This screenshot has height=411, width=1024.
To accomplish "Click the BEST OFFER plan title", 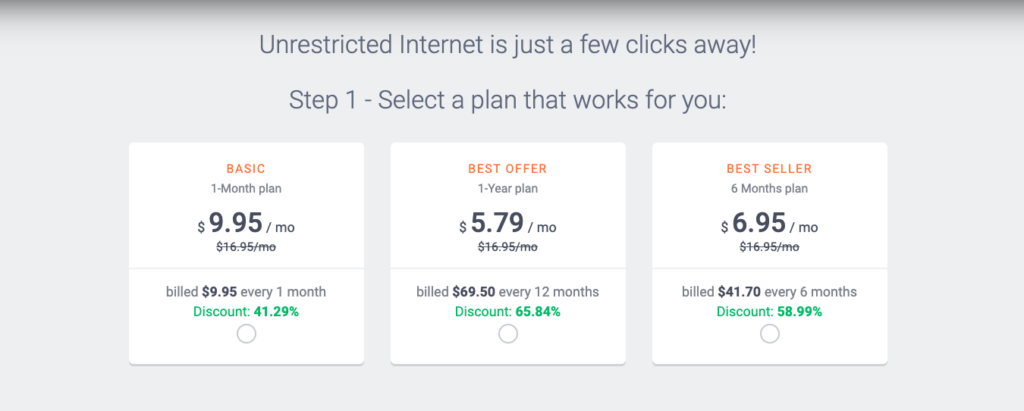I will [507, 169].
